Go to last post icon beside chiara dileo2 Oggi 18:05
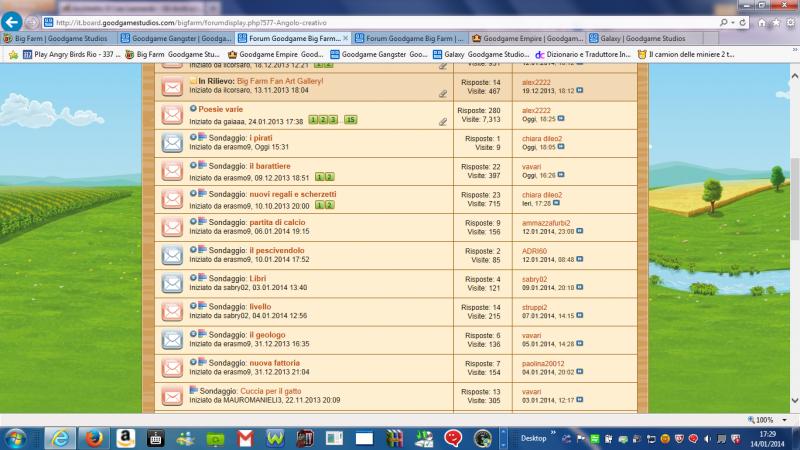 point(561,146)
